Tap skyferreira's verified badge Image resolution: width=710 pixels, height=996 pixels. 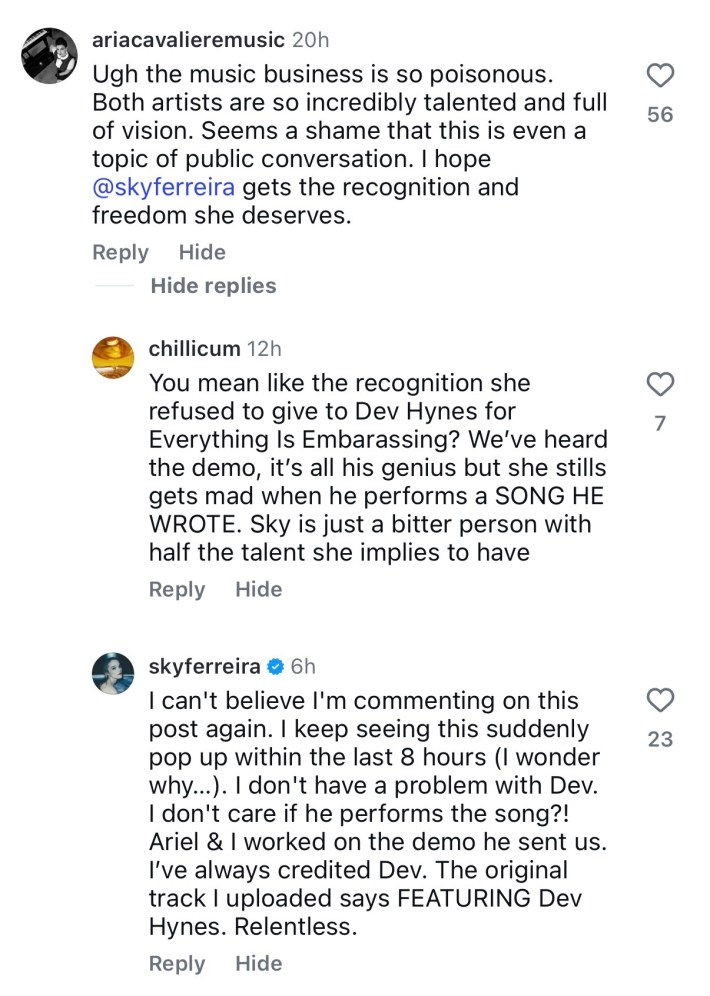pos(275,666)
